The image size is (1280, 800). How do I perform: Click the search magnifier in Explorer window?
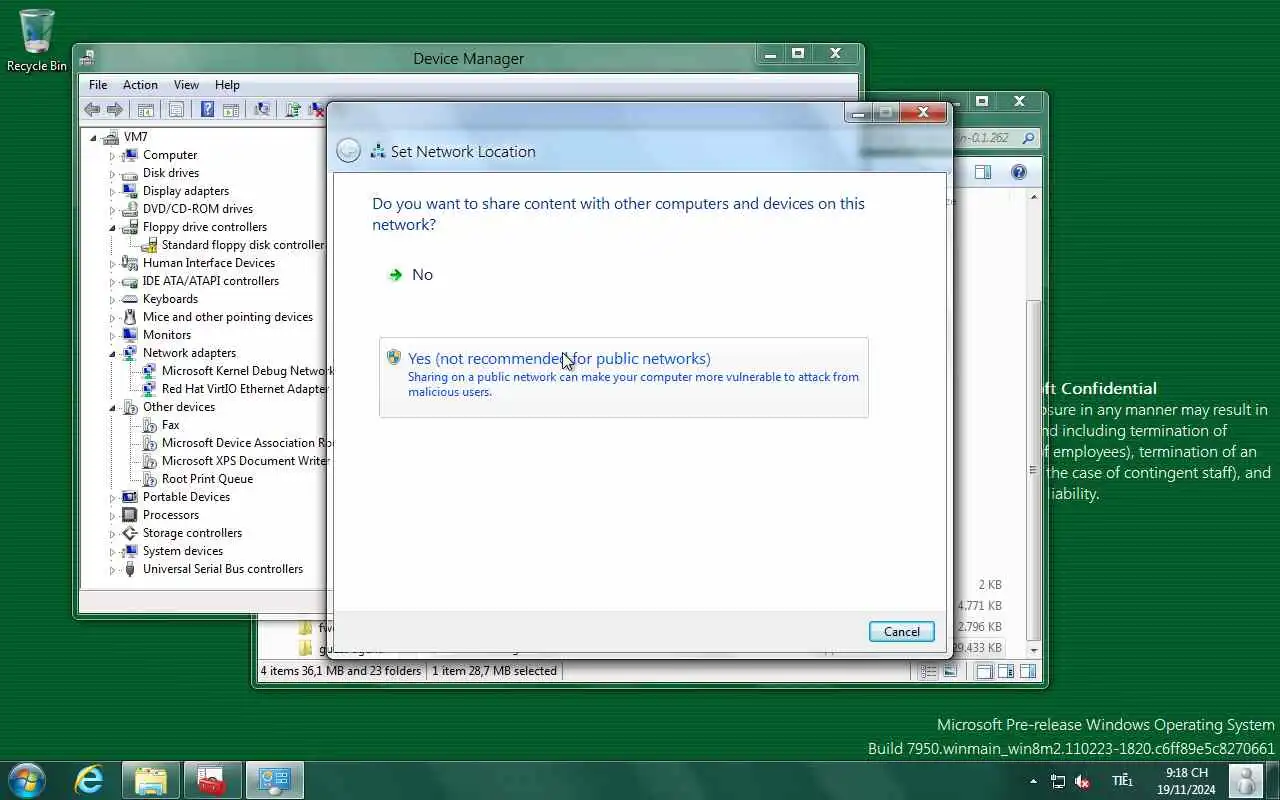[1028, 138]
